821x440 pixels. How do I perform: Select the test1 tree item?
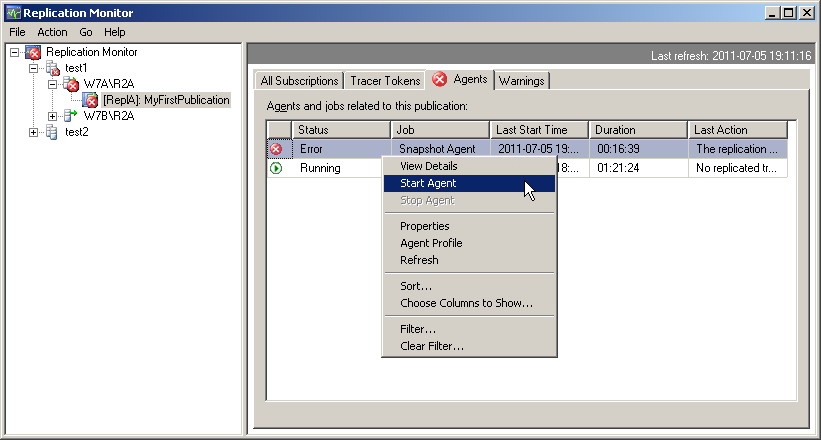76,68
